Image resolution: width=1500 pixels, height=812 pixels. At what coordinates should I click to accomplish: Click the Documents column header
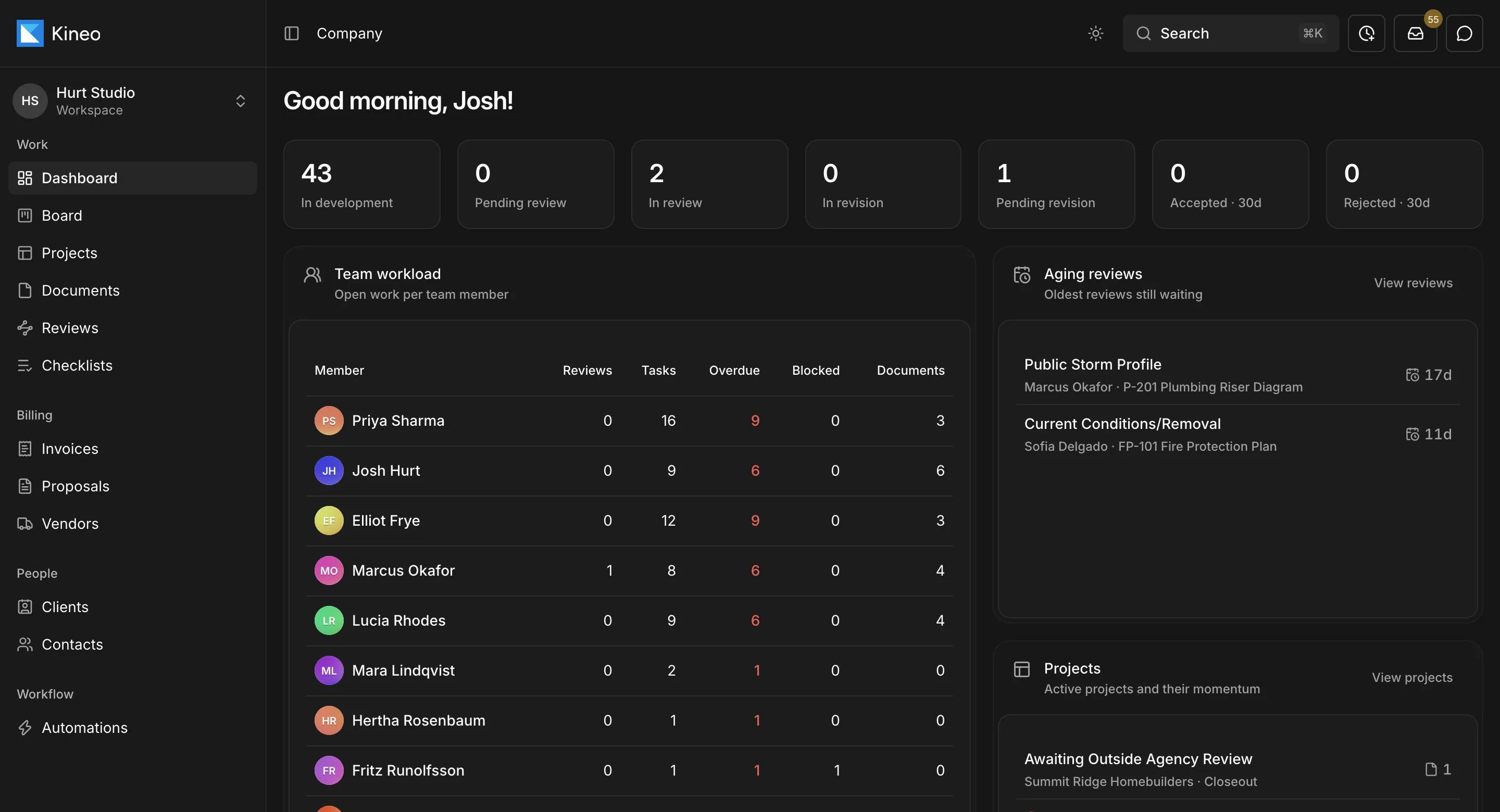coord(910,370)
